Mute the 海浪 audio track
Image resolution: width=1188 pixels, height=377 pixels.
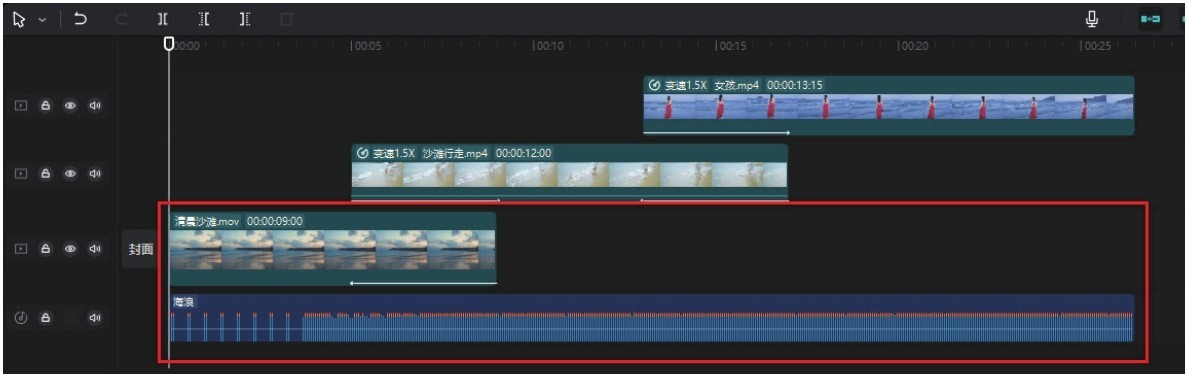tap(95, 317)
